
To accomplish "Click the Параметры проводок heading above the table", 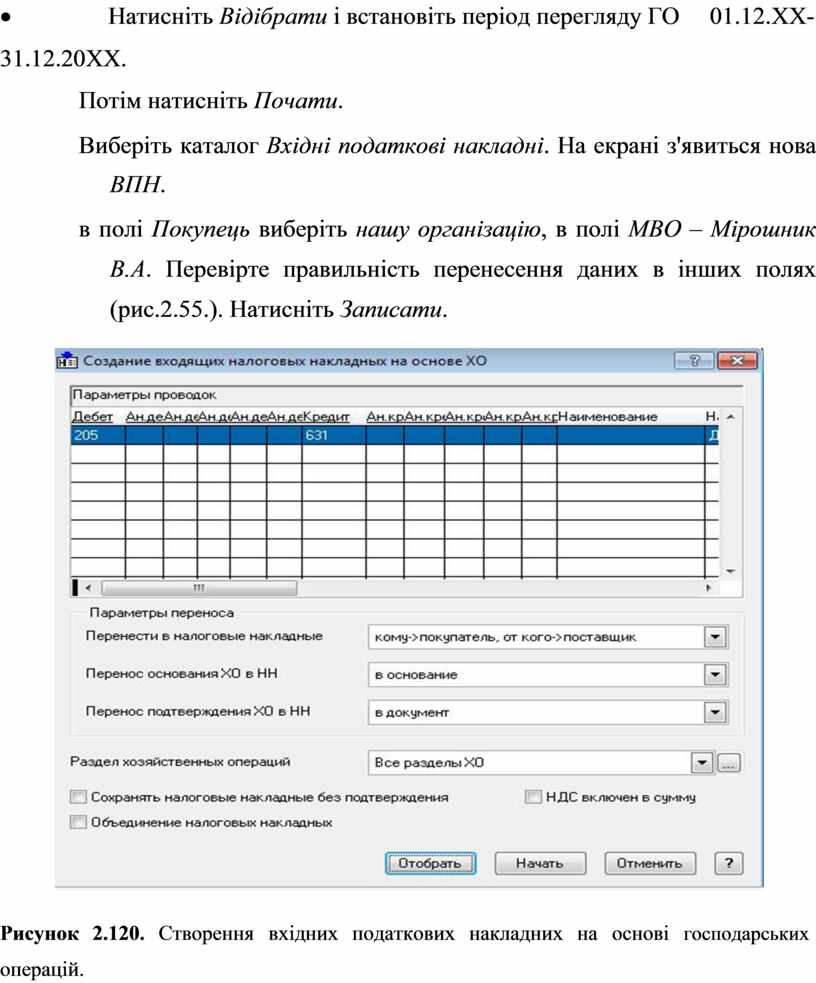I will tap(144, 395).
